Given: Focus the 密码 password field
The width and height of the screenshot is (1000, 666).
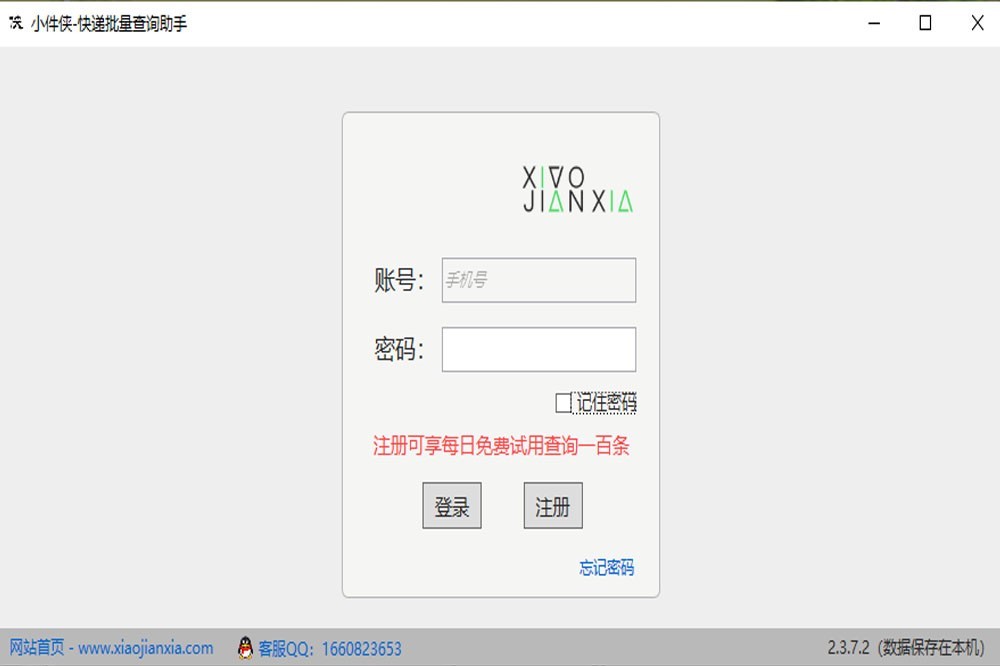Looking at the screenshot, I should click(539, 349).
